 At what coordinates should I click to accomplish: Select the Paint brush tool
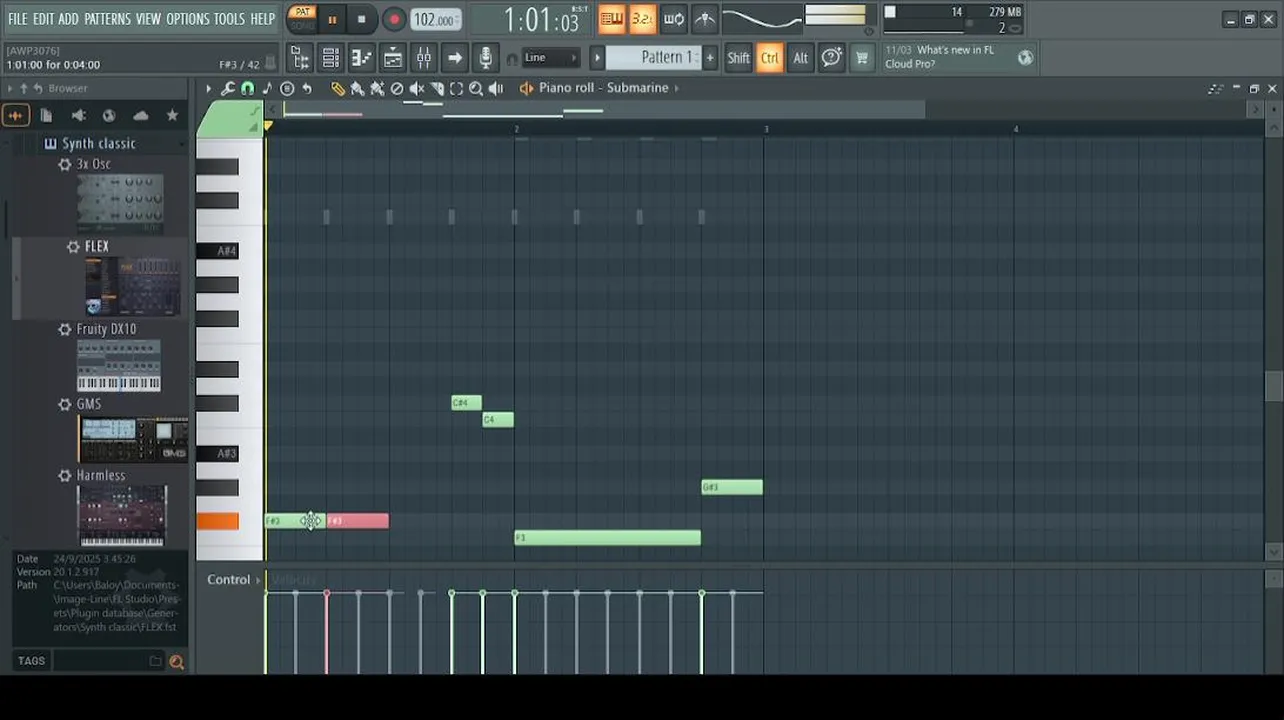pyautogui.click(x=357, y=88)
